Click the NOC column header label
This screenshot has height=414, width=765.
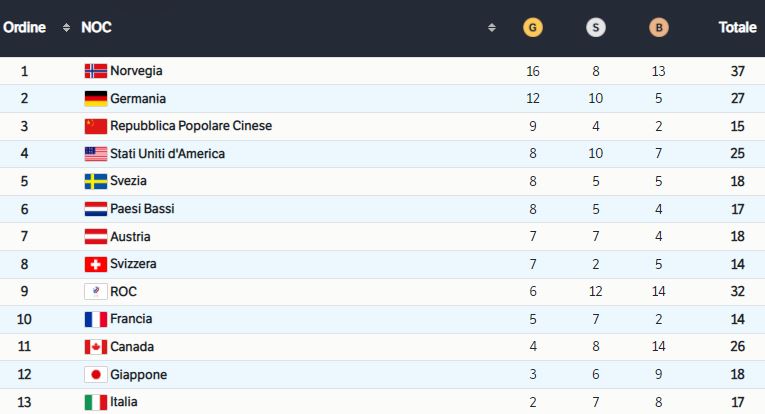click(x=96, y=28)
